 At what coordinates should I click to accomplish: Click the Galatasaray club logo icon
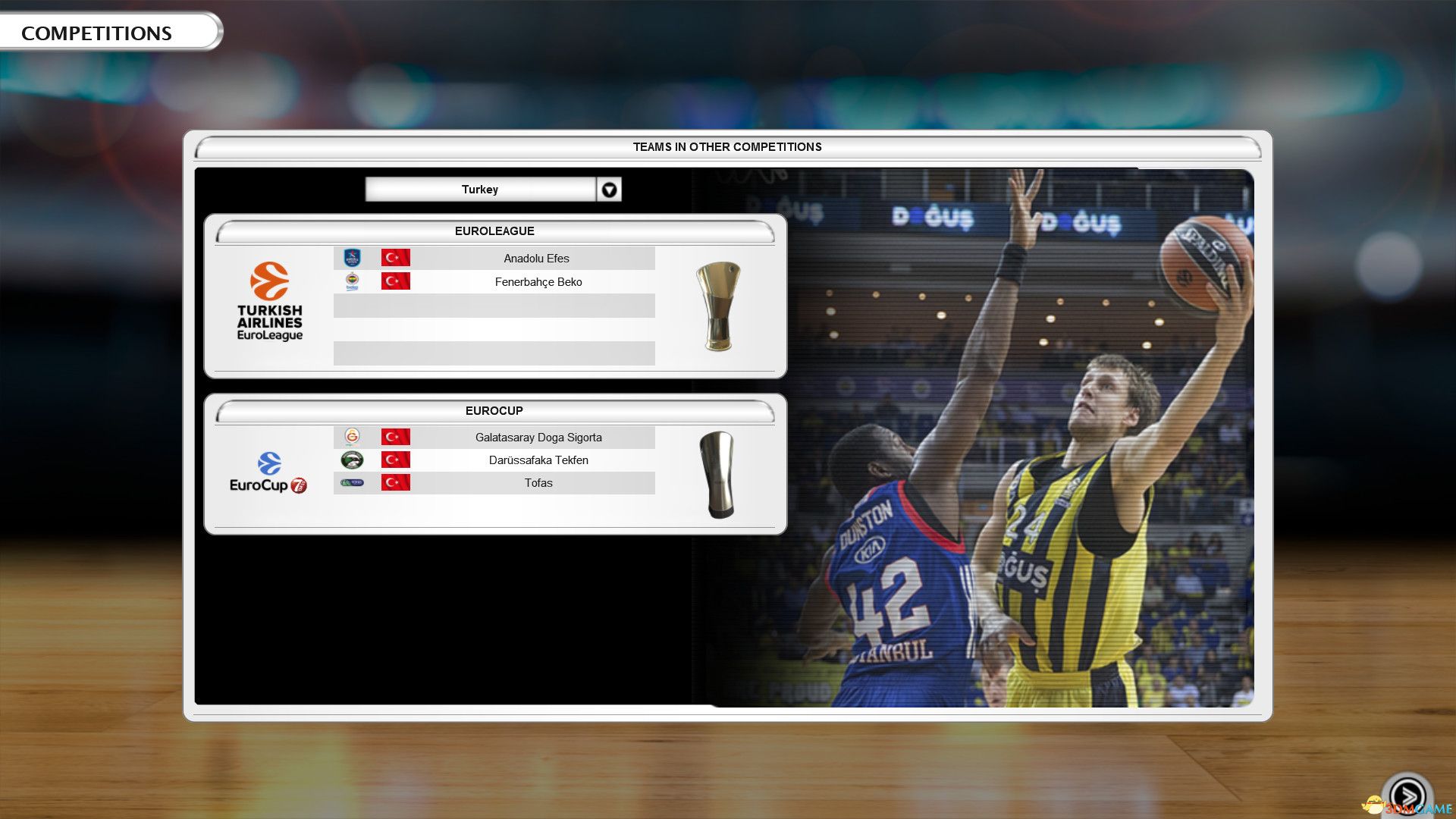(352, 437)
